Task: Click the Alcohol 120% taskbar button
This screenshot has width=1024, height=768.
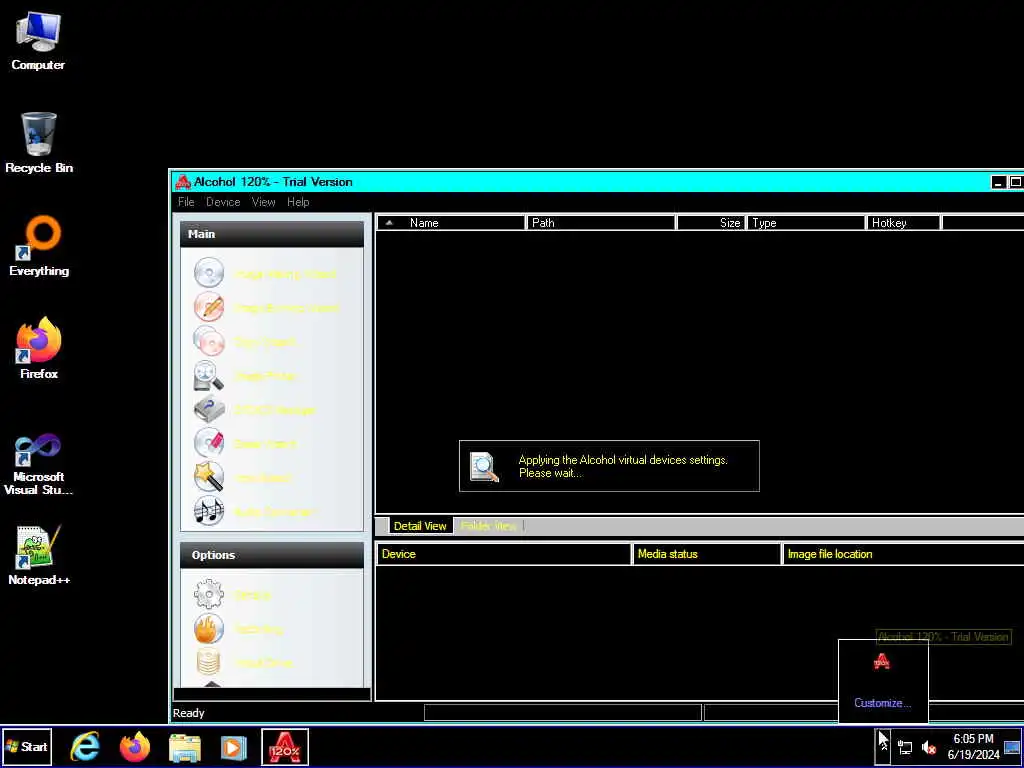Action: (285, 746)
